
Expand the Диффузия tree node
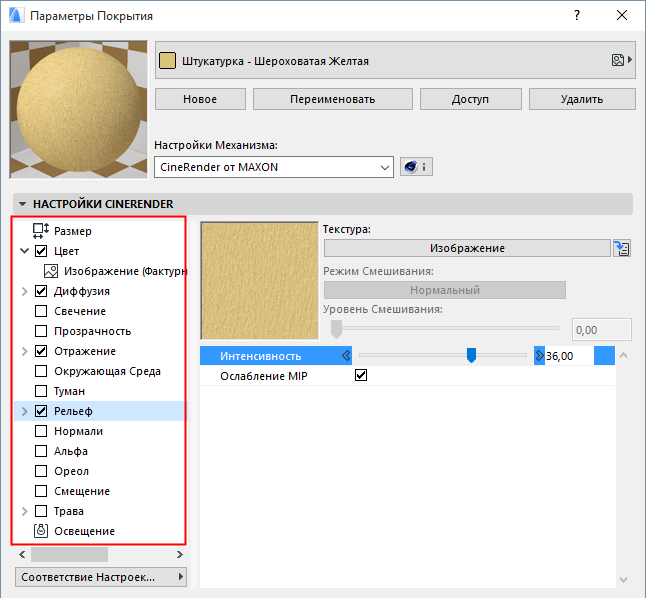pyautogui.click(x=24, y=291)
